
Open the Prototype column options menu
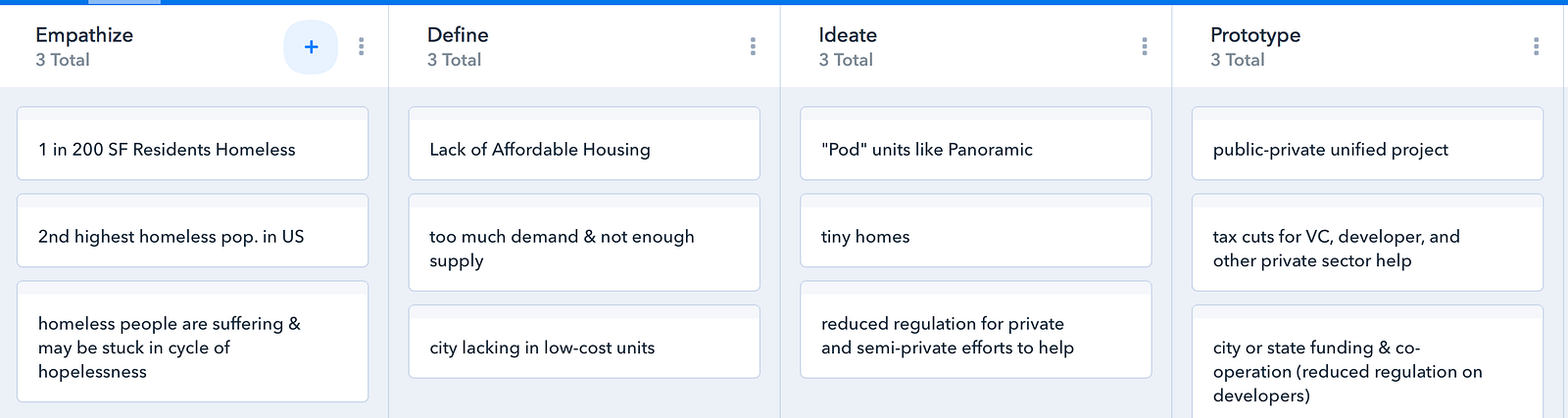click(x=1536, y=47)
